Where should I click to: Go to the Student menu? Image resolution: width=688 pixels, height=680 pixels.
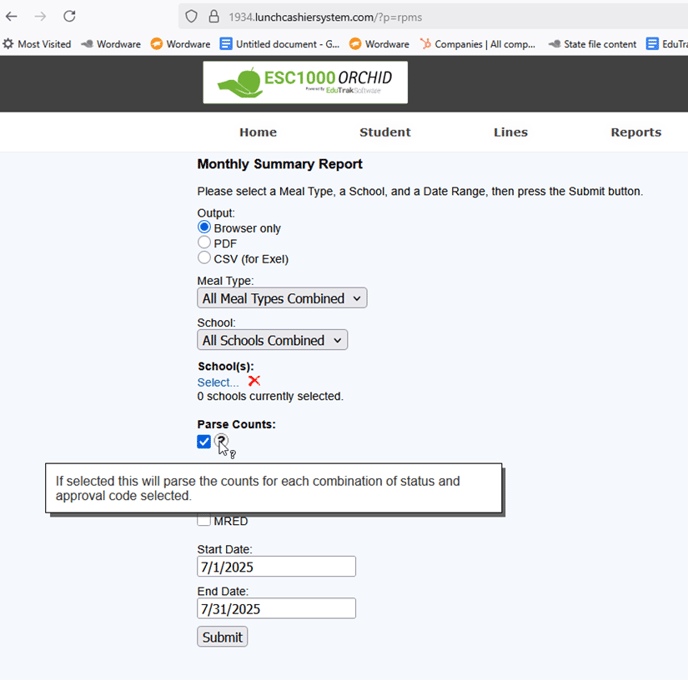(x=385, y=132)
